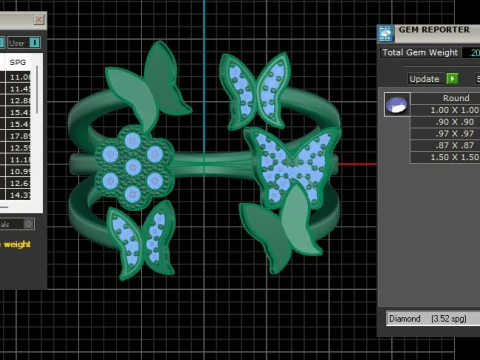Click the Total Gem Weight label
The image size is (480, 360).
(420, 53)
